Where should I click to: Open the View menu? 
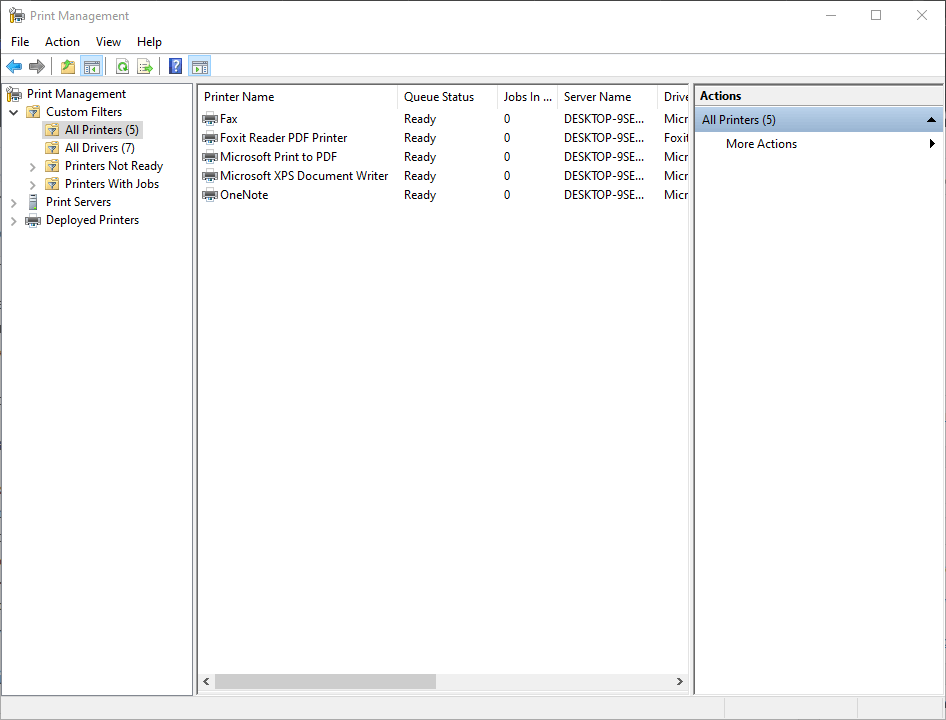click(108, 42)
